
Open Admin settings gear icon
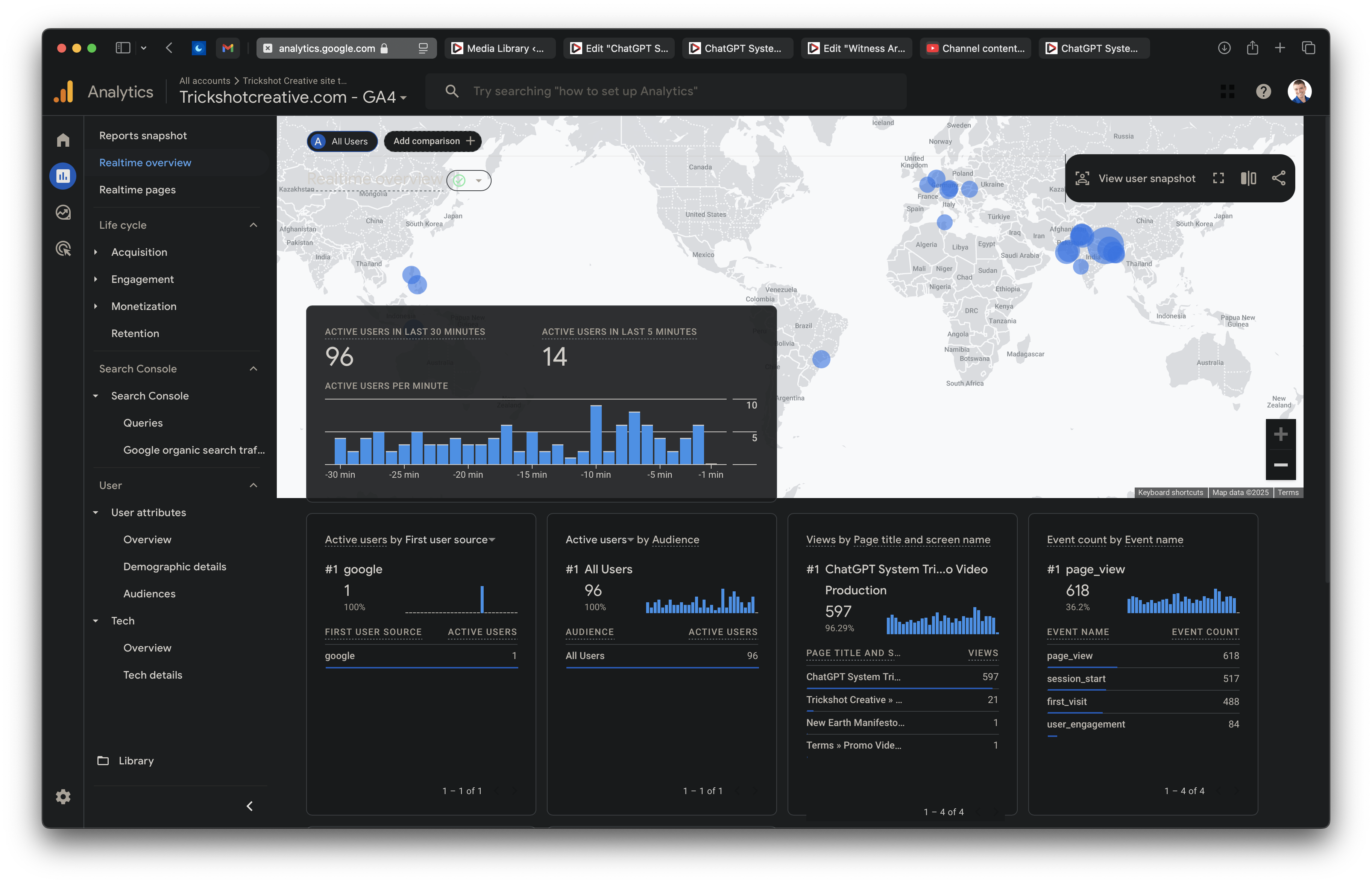coord(63,797)
